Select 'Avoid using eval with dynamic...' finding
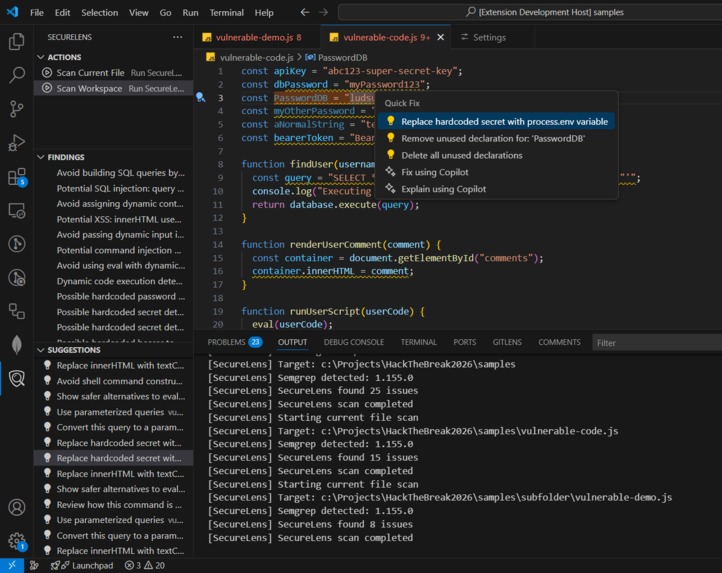Viewport: 722px width, 573px height. click(113, 265)
